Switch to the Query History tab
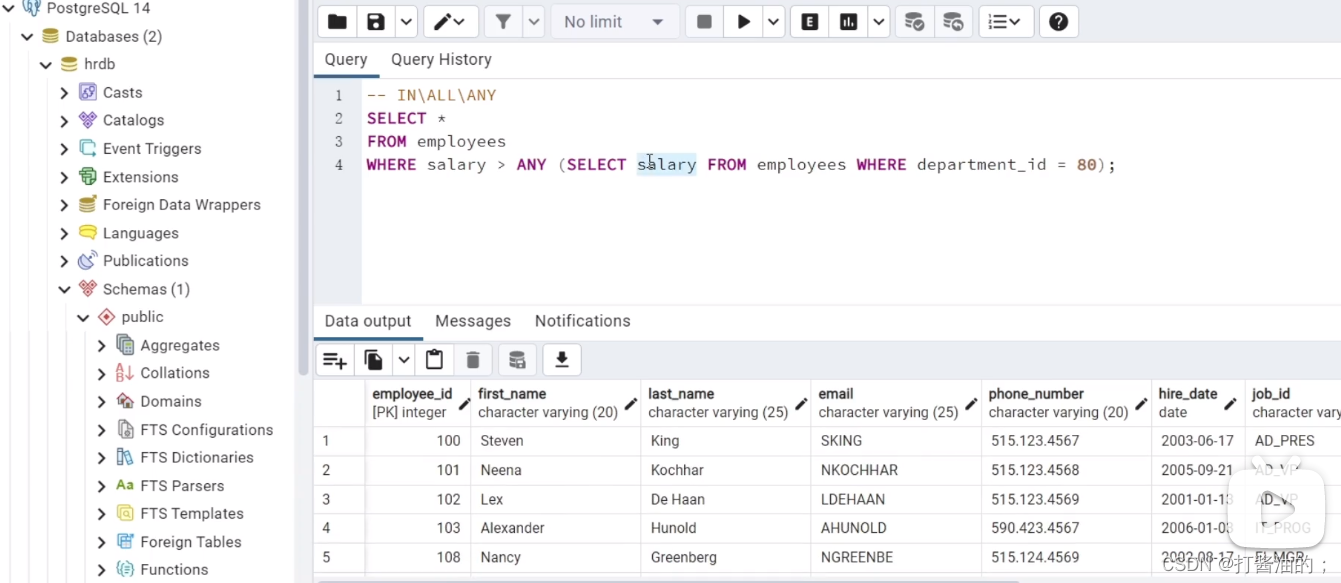Image resolution: width=1341 pixels, height=583 pixels. (441, 59)
